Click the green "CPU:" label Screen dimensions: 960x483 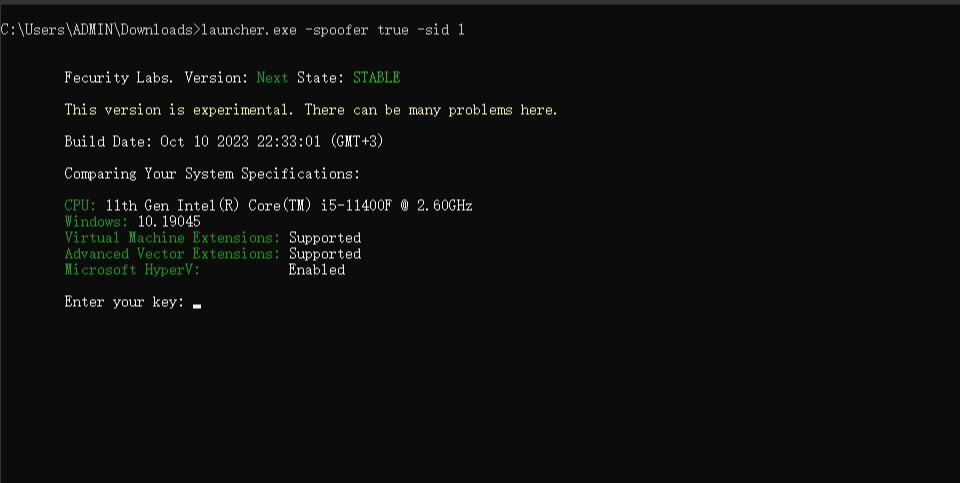point(80,206)
